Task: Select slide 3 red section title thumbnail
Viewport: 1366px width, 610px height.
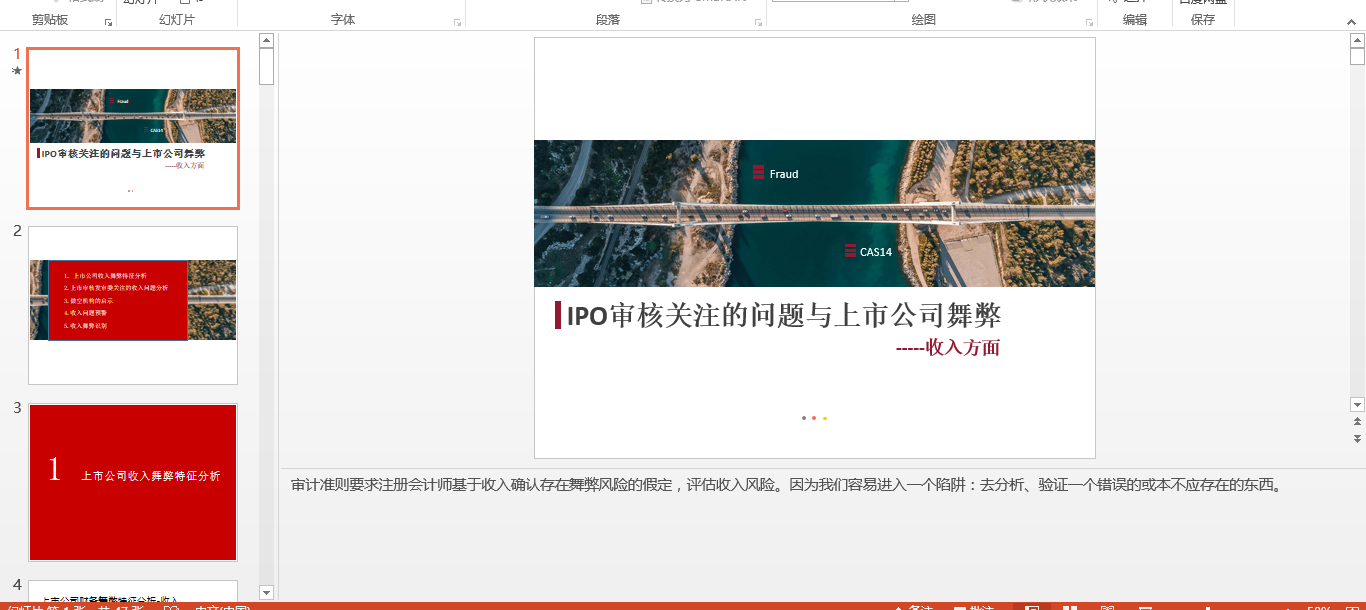Action: pyautogui.click(x=133, y=482)
